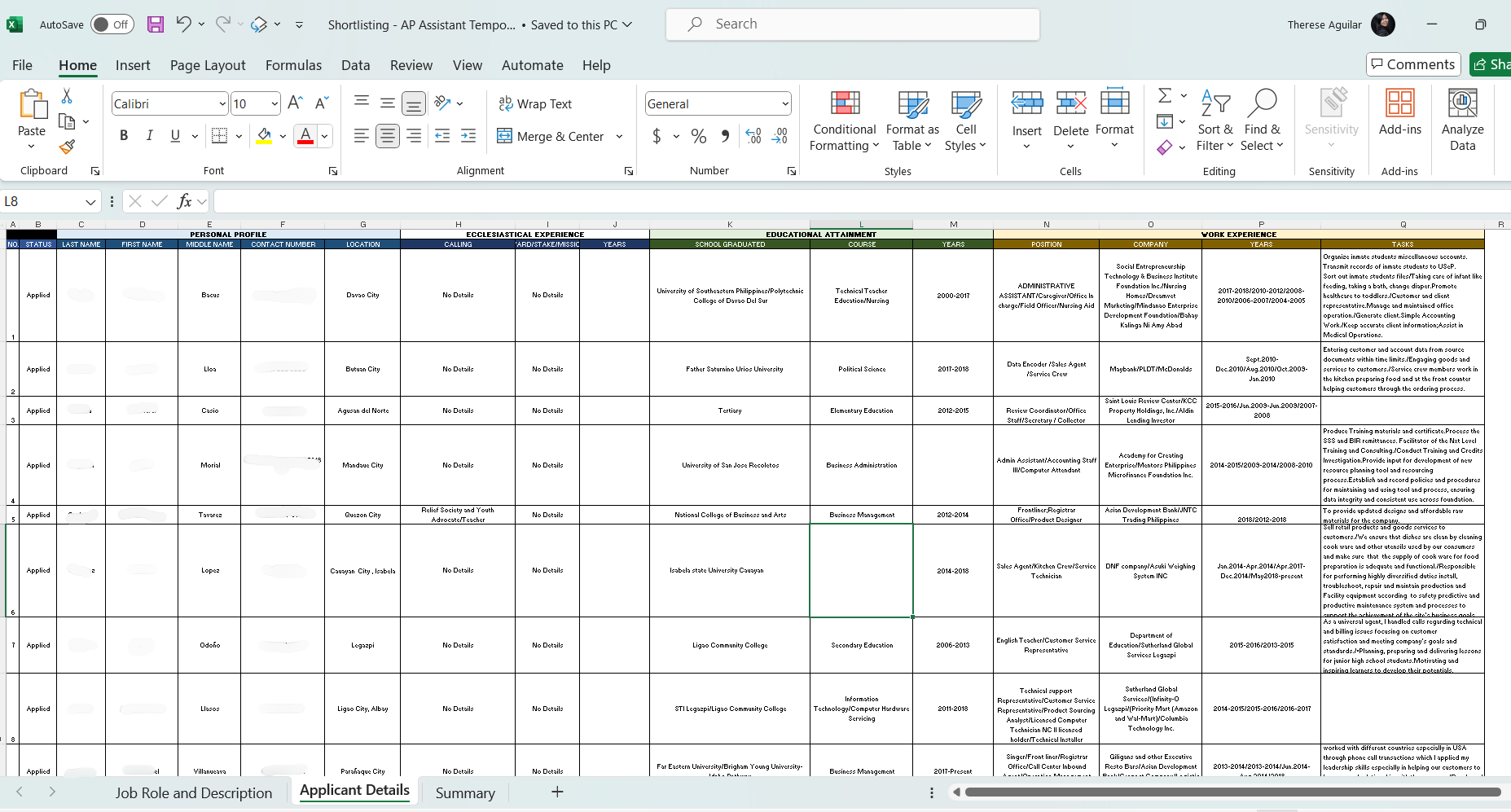Image resolution: width=1511 pixels, height=812 pixels.
Task: Toggle Center horizontal alignment
Action: pyautogui.click(x=388, y=136)
